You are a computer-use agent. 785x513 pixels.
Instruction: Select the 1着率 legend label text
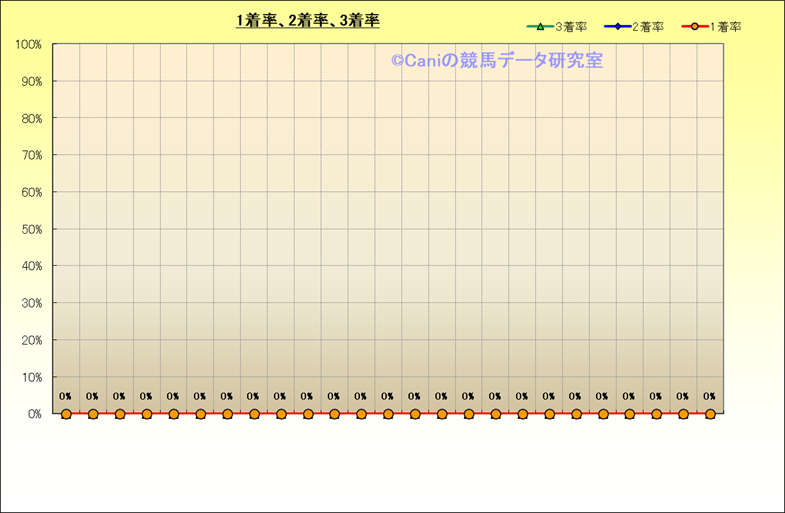(725, 27)
